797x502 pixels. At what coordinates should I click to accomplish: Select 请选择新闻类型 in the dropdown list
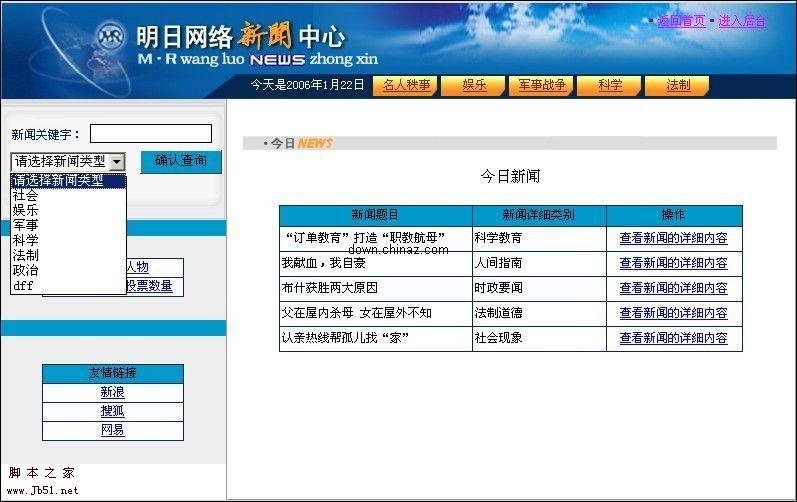[x=68, y=180]
